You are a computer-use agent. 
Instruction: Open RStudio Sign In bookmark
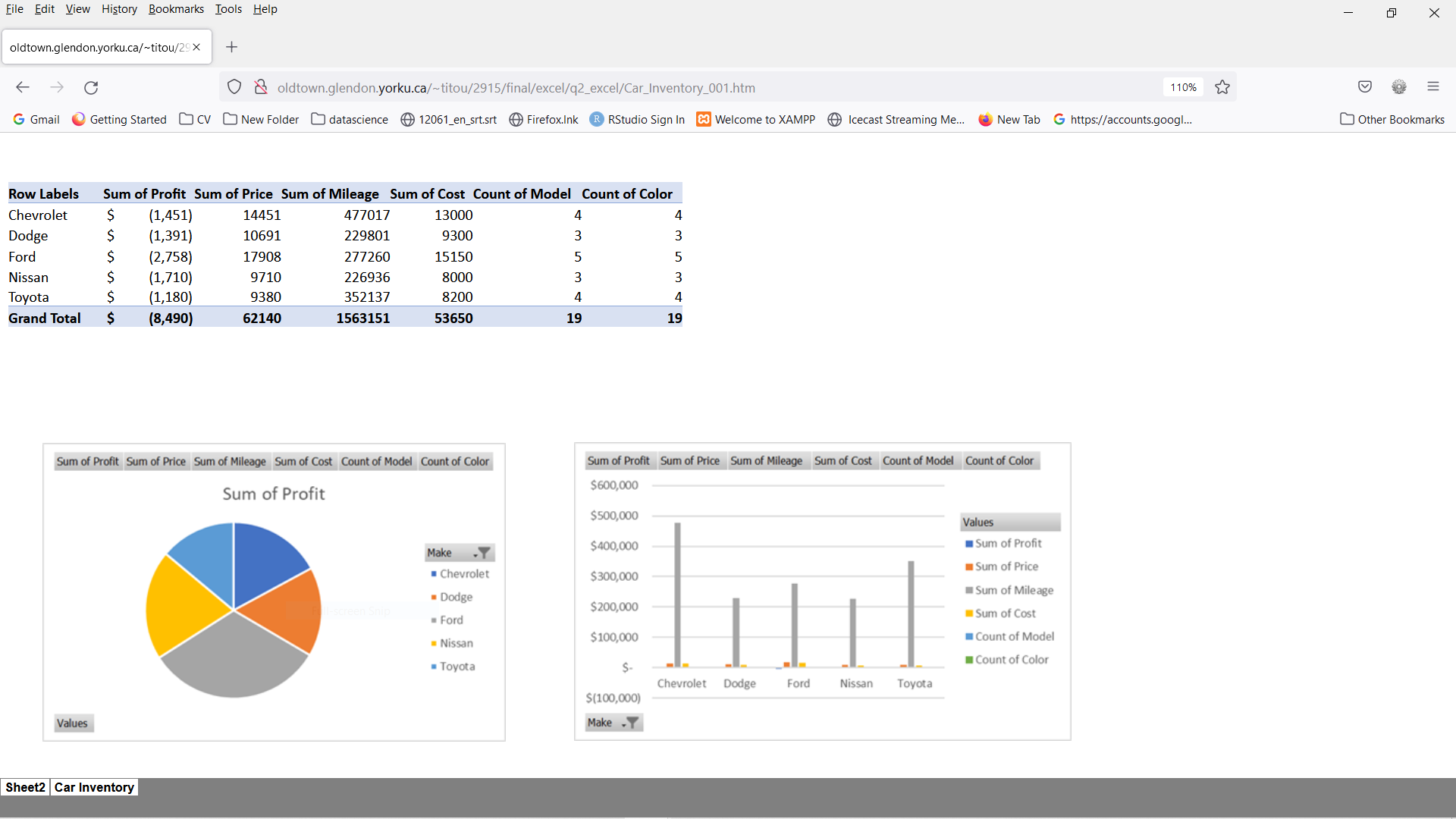tap(638, 119)
